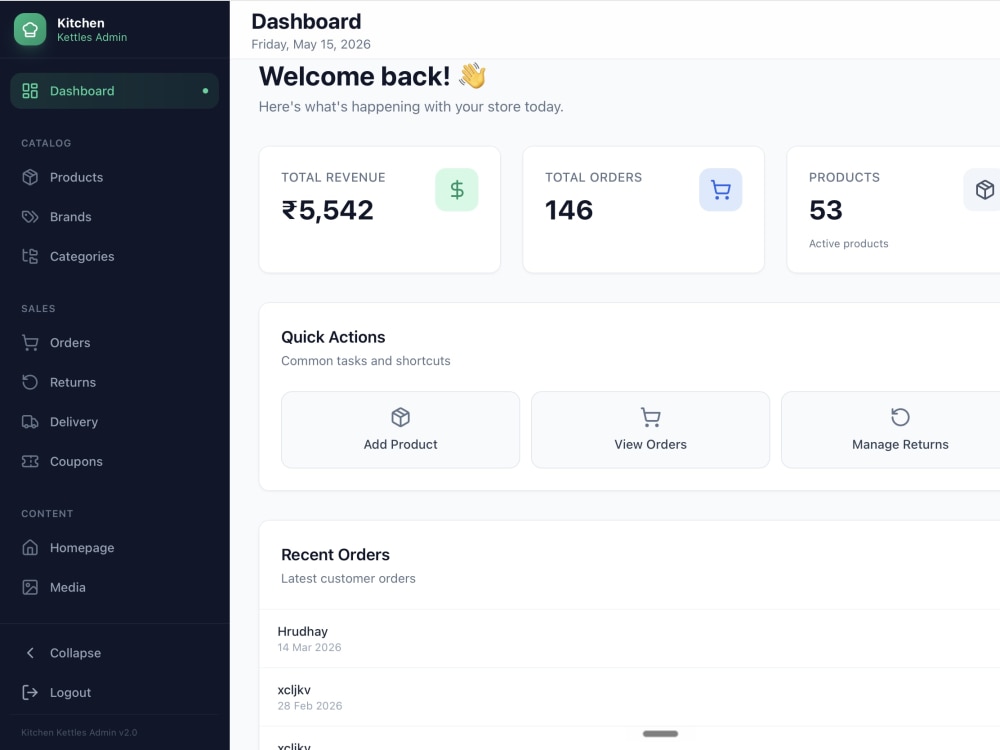Select the Products 53 stat card
1000x750 pixels.
(893, 210)
